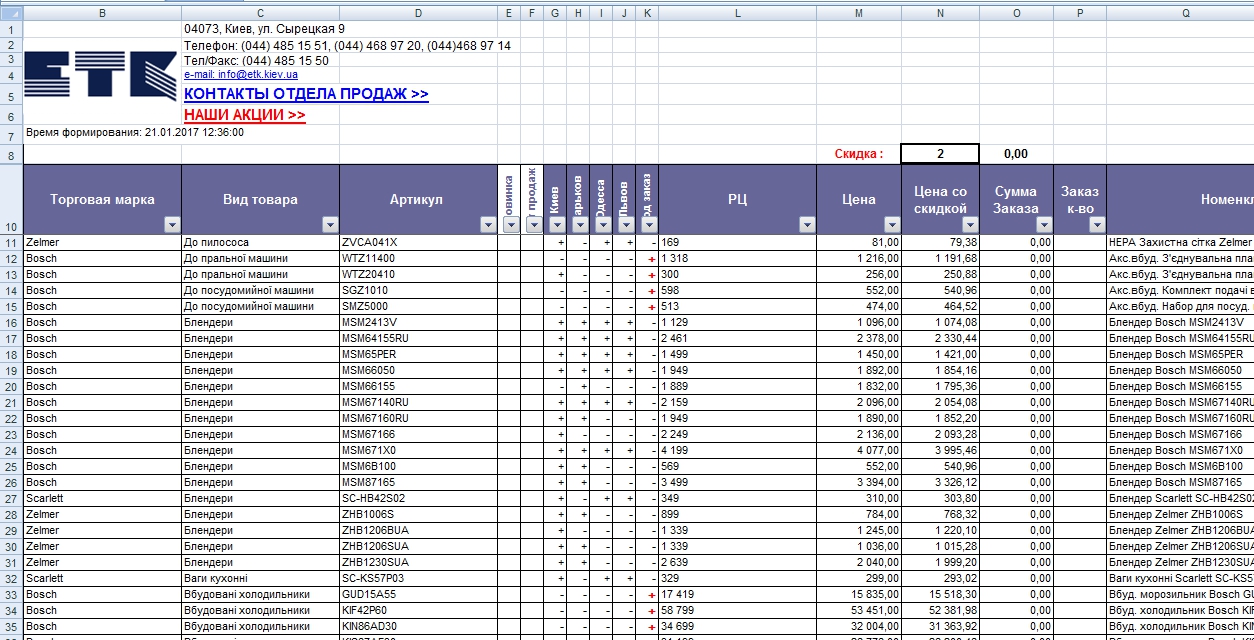Select the Zelmer brand cell in ZVCA041X row
This screenshot has height=640, width=1254.
(x=102, y=242)
